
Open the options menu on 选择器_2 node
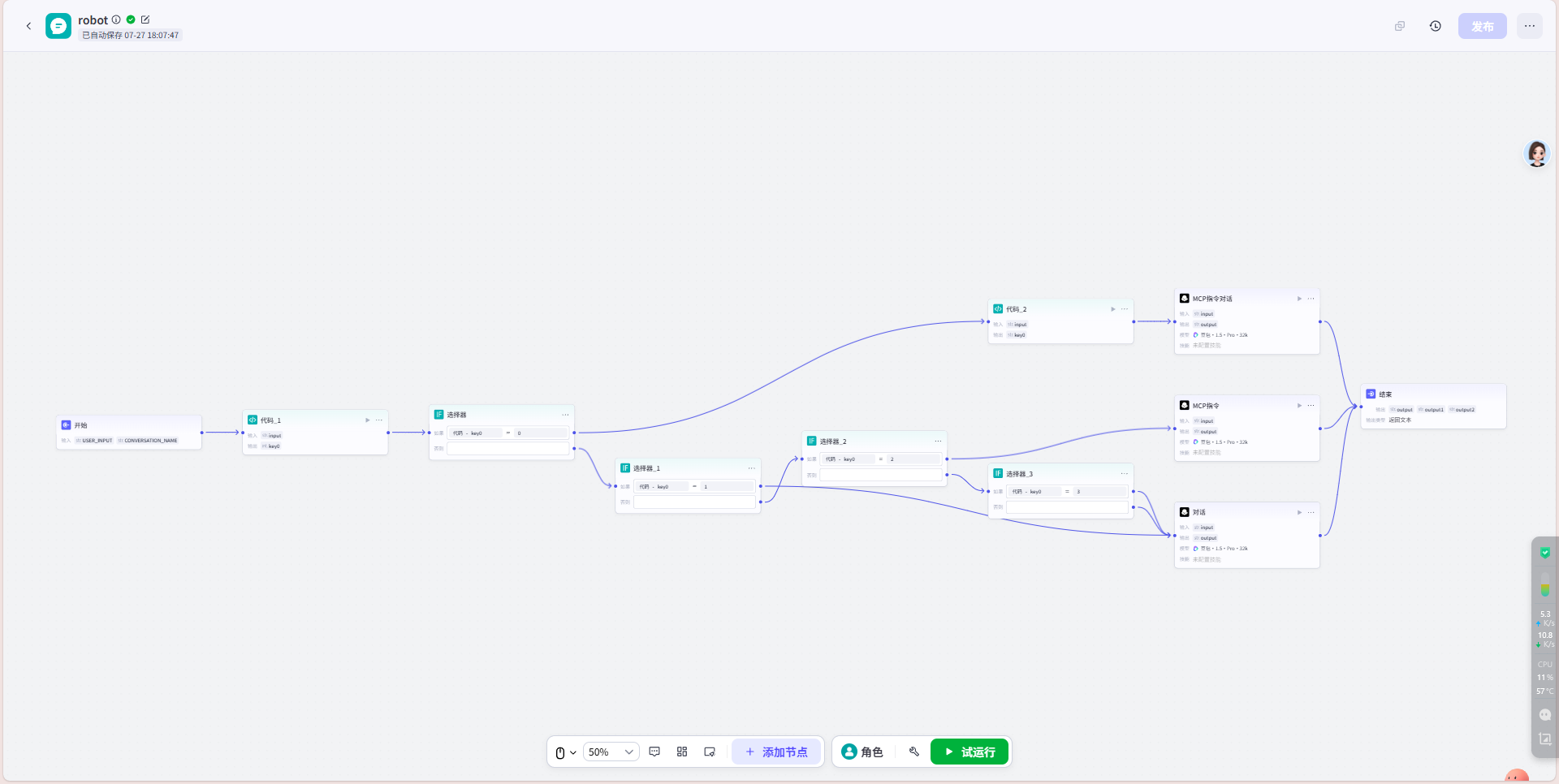(x=938, y=441)
